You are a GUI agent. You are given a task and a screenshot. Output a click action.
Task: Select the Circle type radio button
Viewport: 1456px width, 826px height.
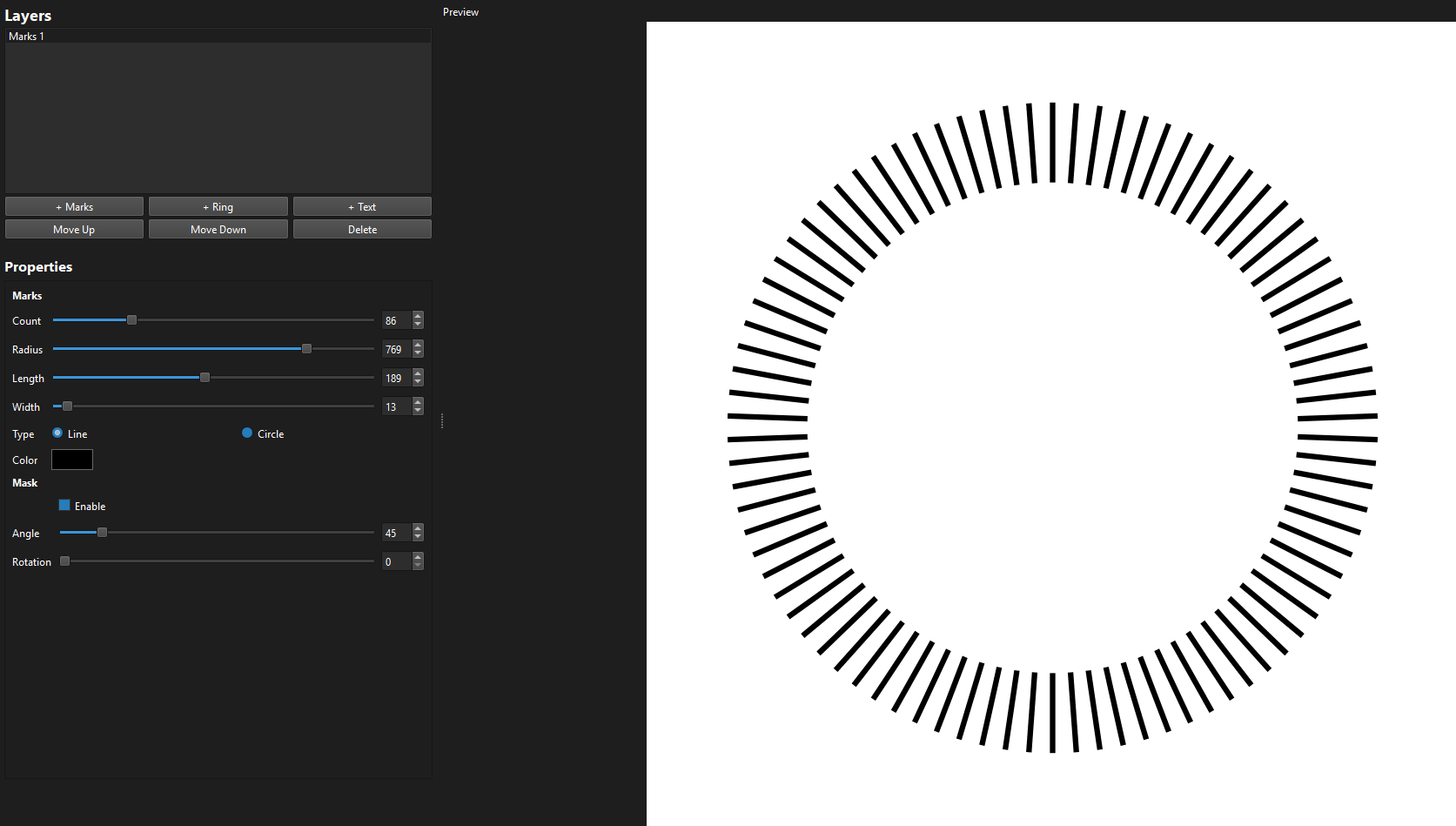pos(247,433)
